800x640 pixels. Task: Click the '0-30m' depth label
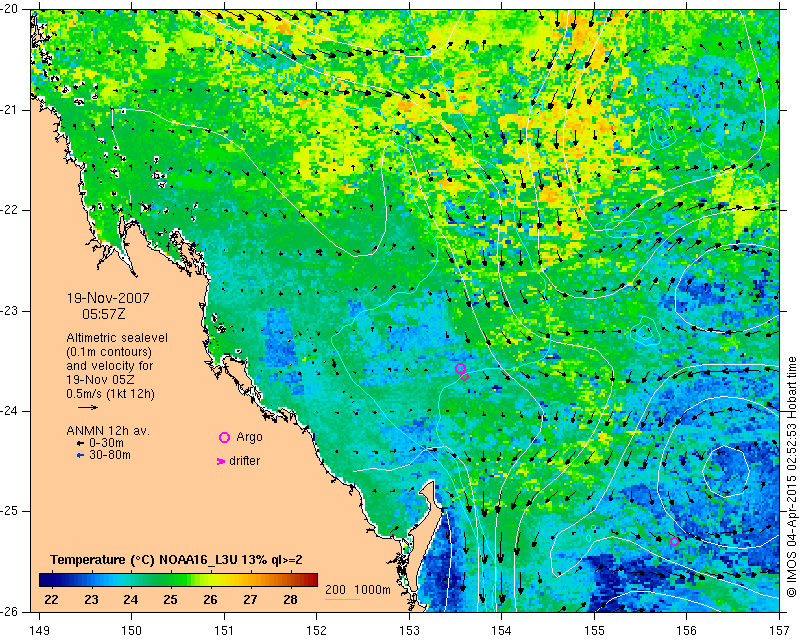click(106, 444)
